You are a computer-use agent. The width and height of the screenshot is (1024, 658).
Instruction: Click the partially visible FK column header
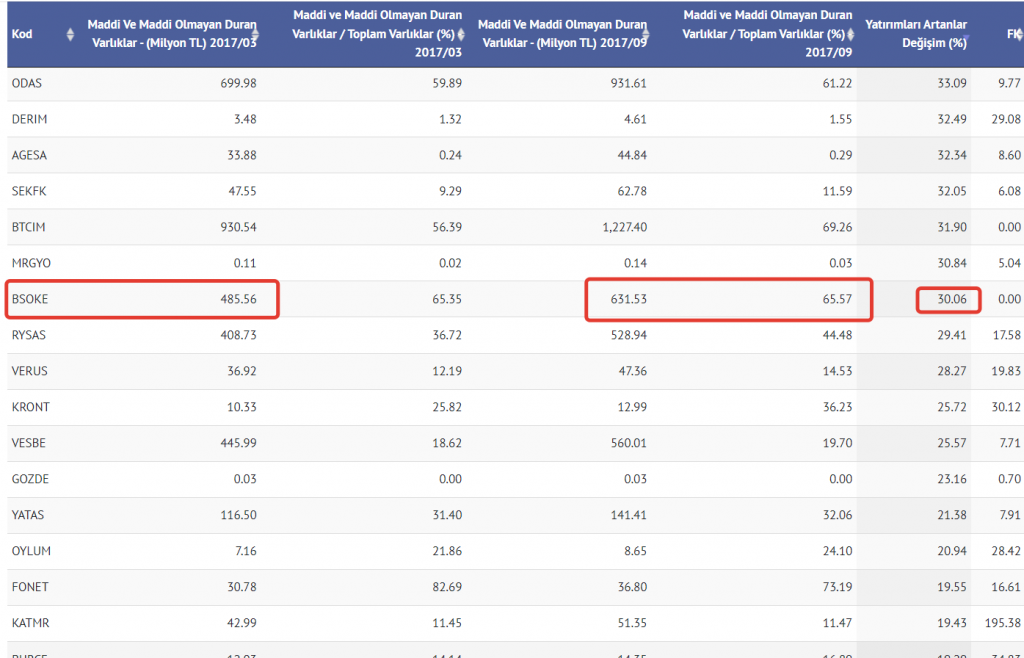click(1012, 34)
